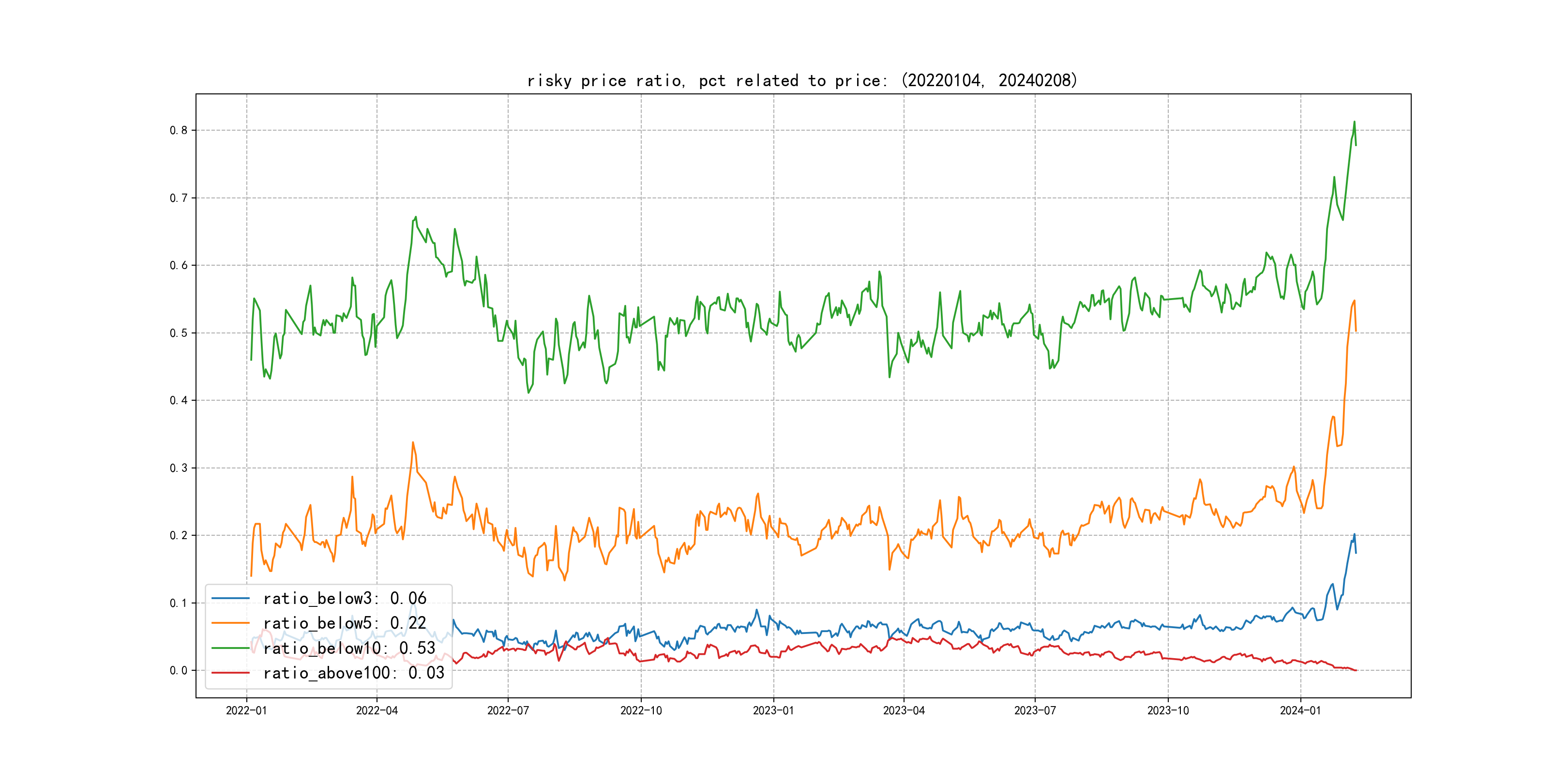
Task: Click the 0.8 y-axis tick label
Action: (179, 130)
